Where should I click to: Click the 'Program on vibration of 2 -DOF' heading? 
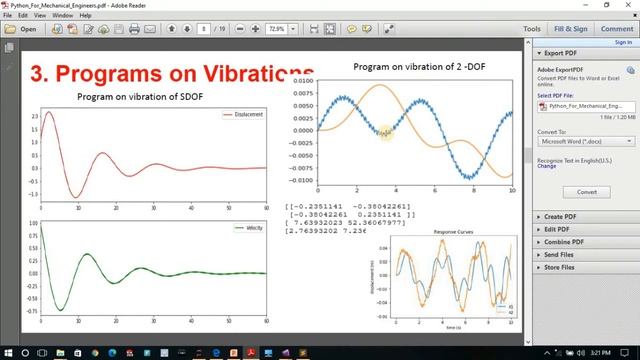(x=419, y=67)
